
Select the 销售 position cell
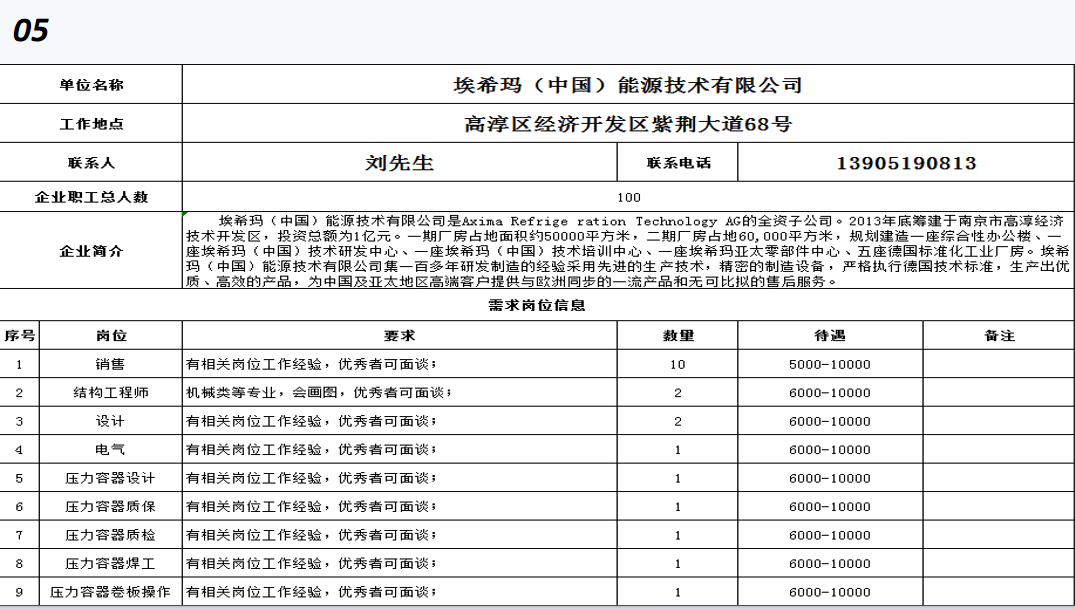click(111, 364)
